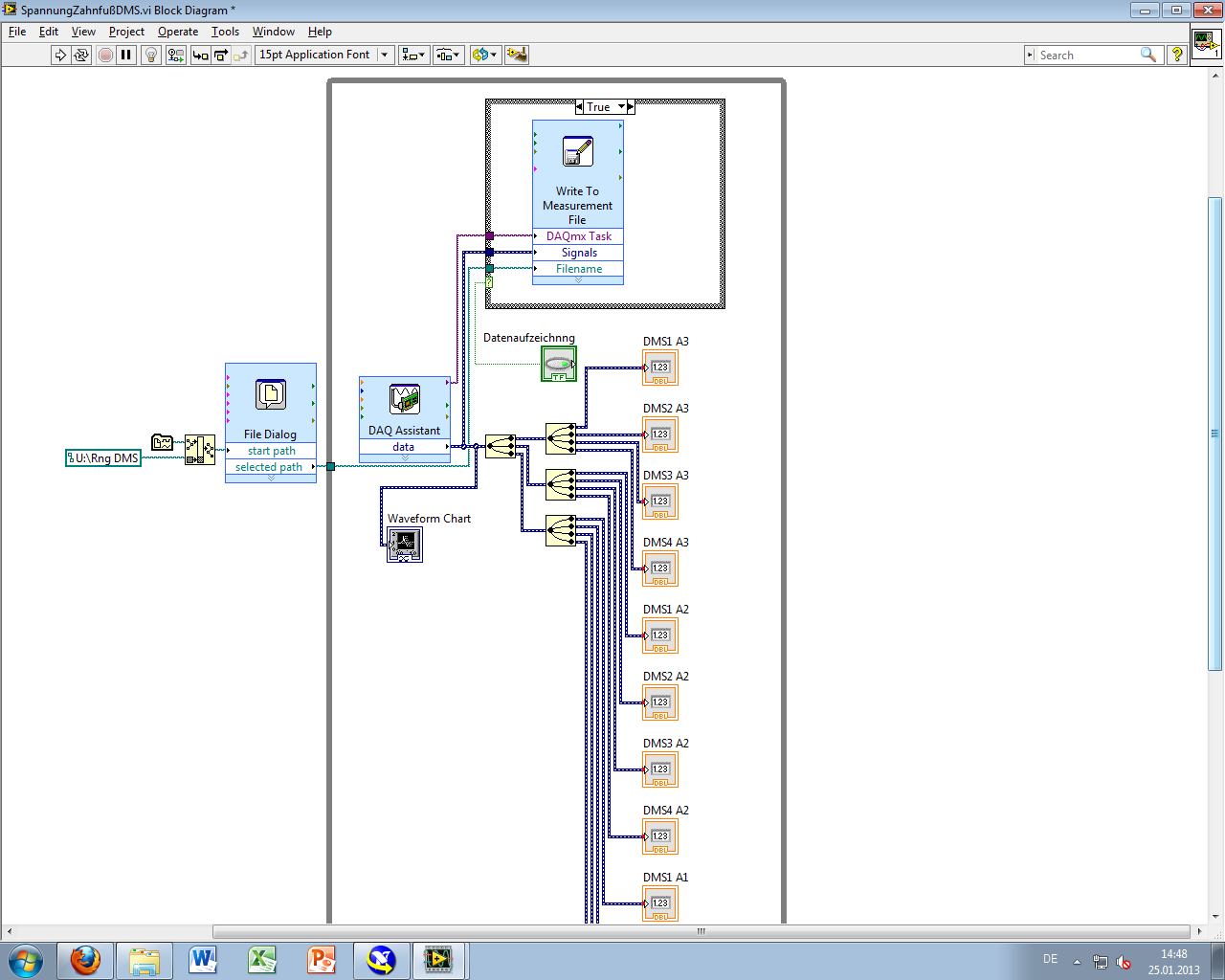
Task: Click the Clean Up Diagram icon
Action: [x=517, y=56]
